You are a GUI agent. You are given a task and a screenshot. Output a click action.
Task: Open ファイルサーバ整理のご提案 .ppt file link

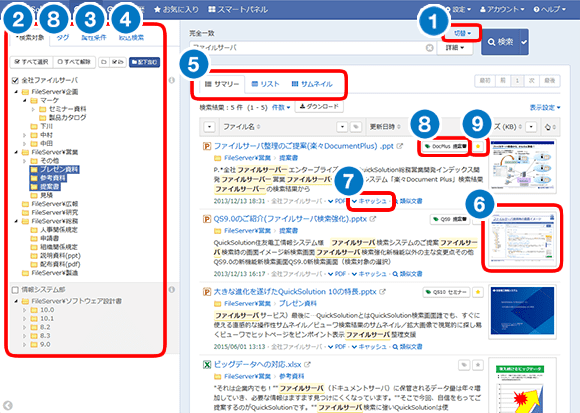(303, 146)
